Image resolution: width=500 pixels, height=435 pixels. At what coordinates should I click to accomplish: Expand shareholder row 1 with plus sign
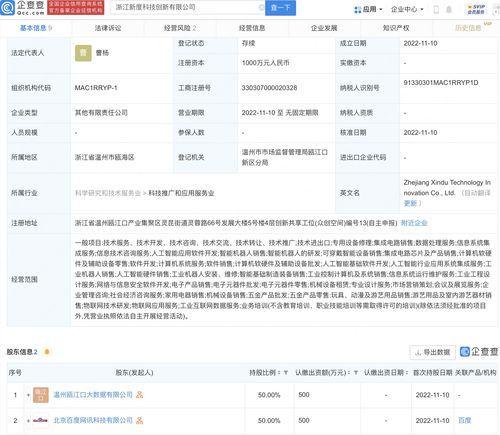pyautogui.click(x=28, y=395)
